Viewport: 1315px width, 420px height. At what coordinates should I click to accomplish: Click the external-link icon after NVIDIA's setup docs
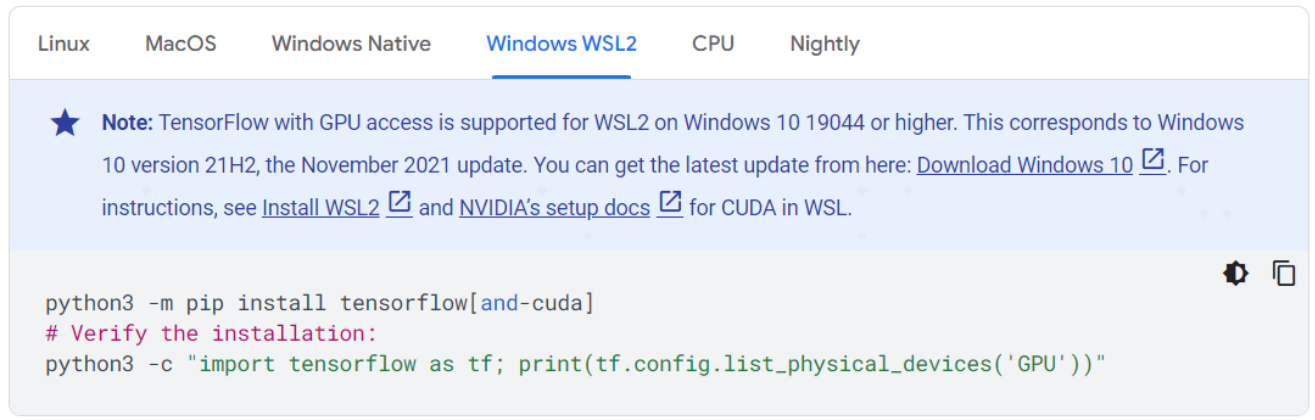(670, 204)
